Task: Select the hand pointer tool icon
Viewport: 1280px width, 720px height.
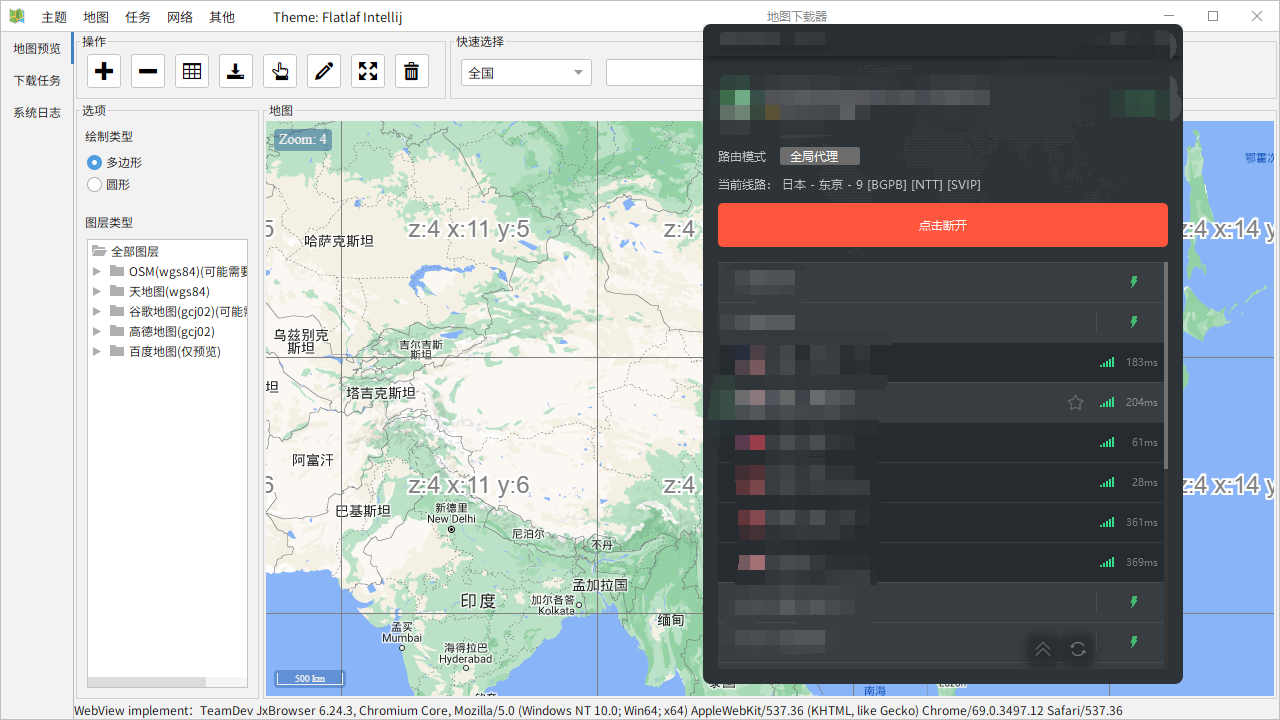Action: click(x=280, y=71)
